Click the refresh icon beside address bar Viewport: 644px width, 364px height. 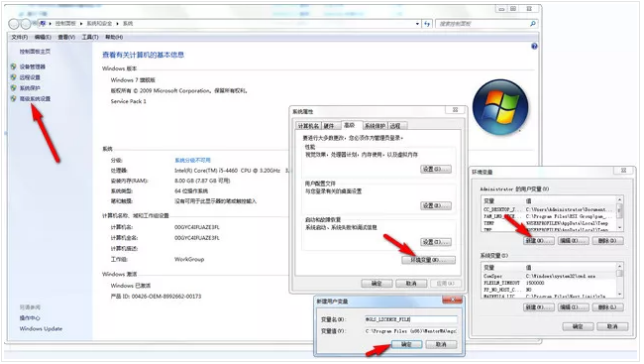(427, 24)
